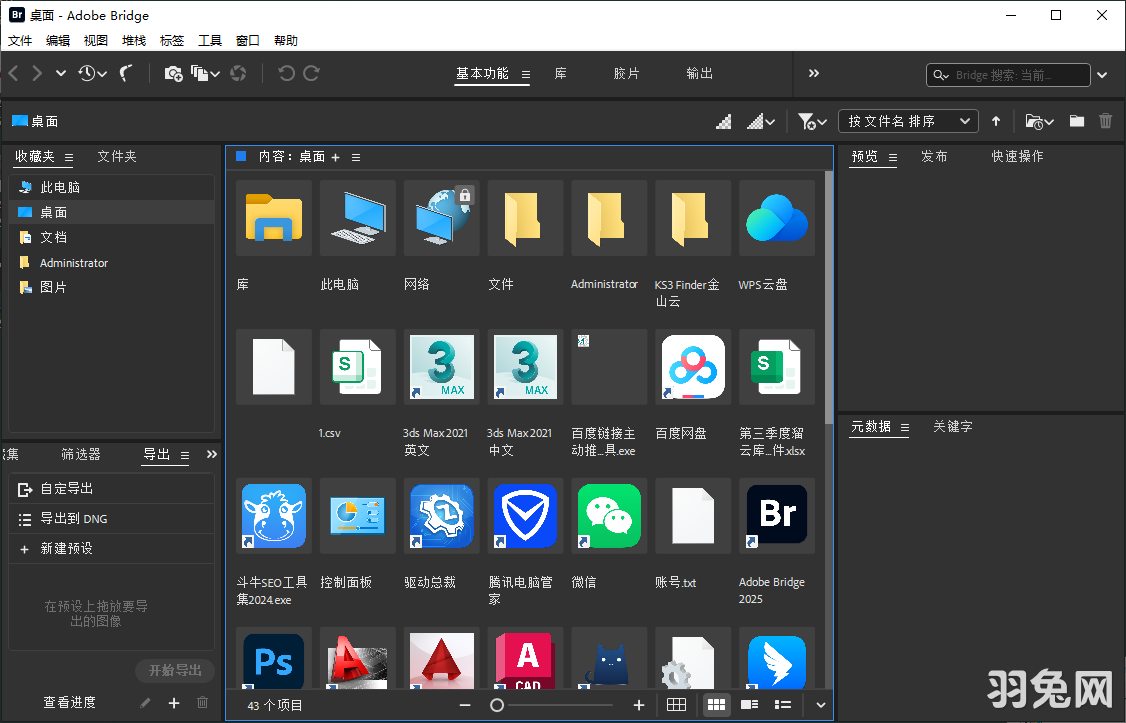Click the 开始导出 export button

point(174,671)
